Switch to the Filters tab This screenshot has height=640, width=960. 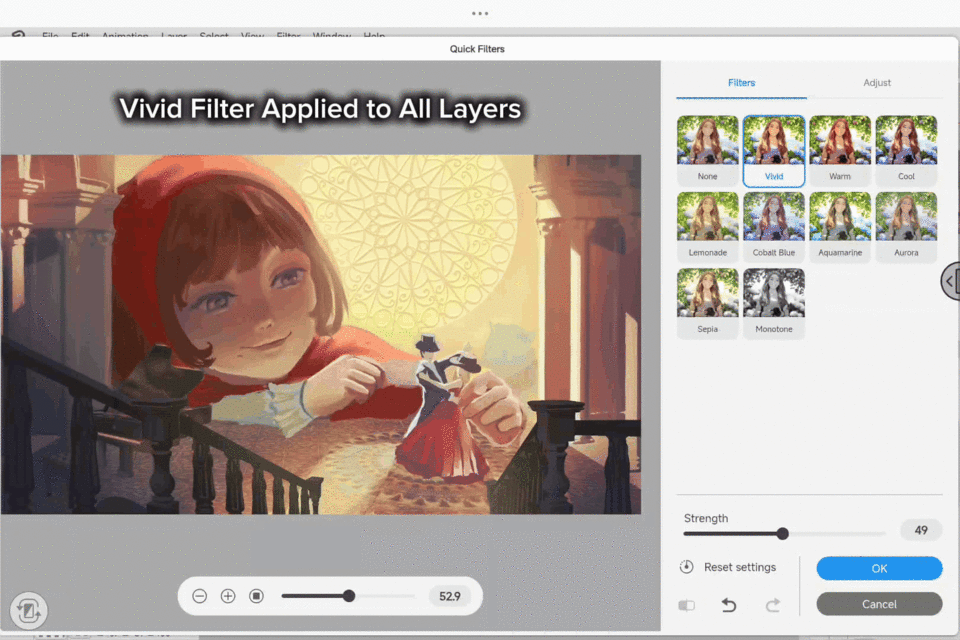coord(741,83)
